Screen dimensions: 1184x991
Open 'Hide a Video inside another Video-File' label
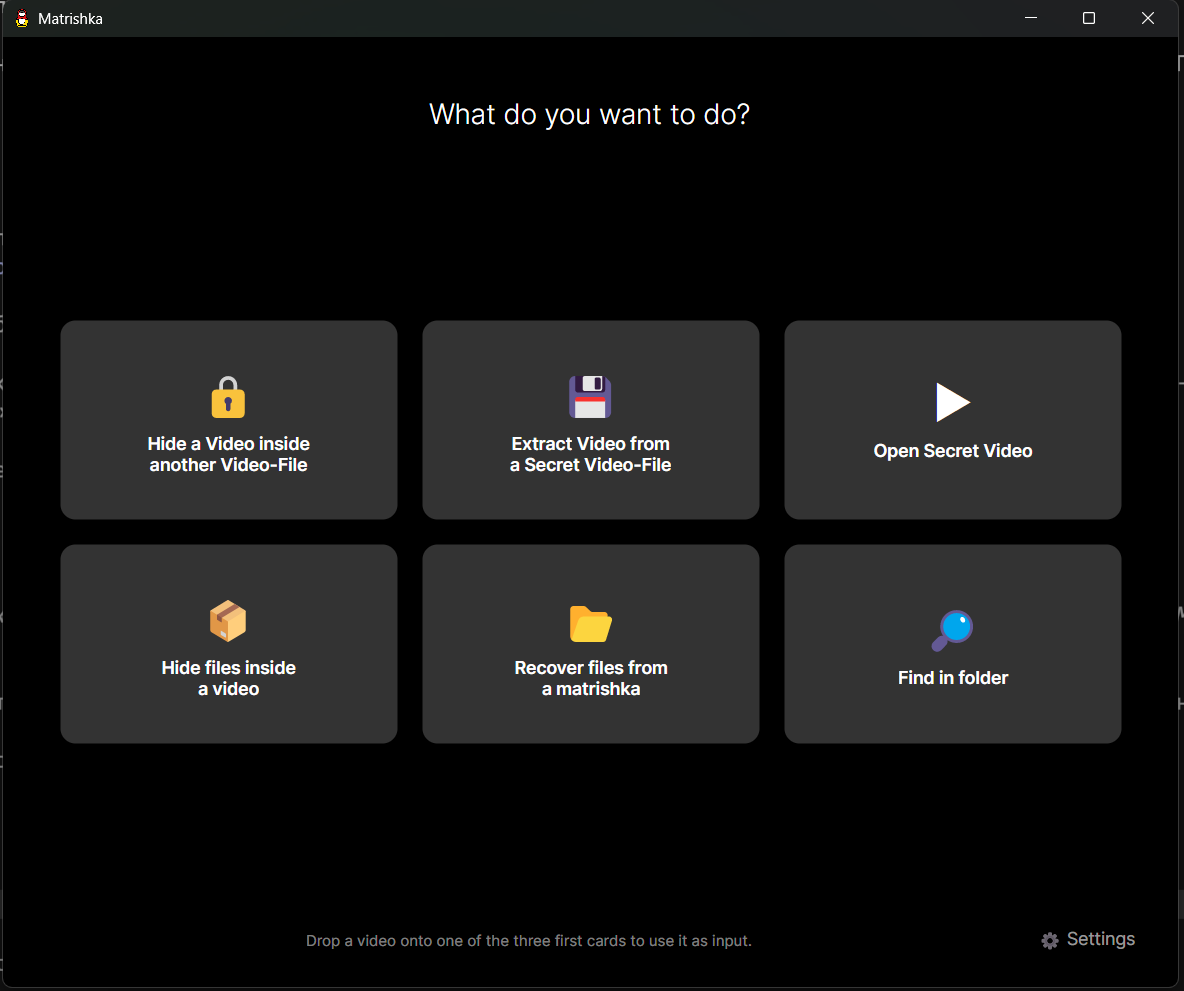pos(229,454)
